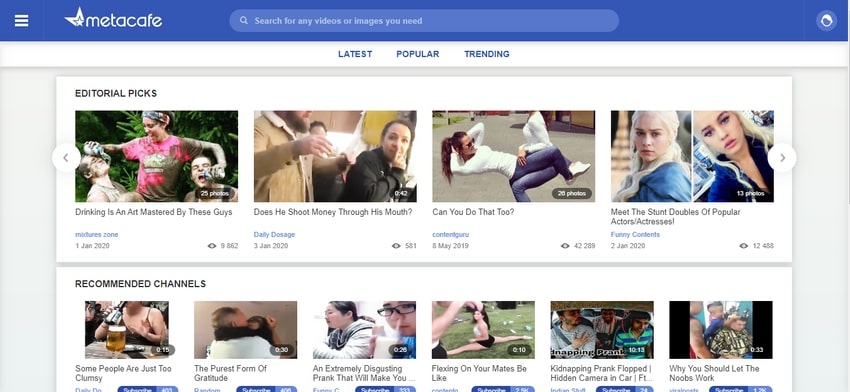
Task: Click the date text '1 Jan 2020'
Action: [92, 246]
